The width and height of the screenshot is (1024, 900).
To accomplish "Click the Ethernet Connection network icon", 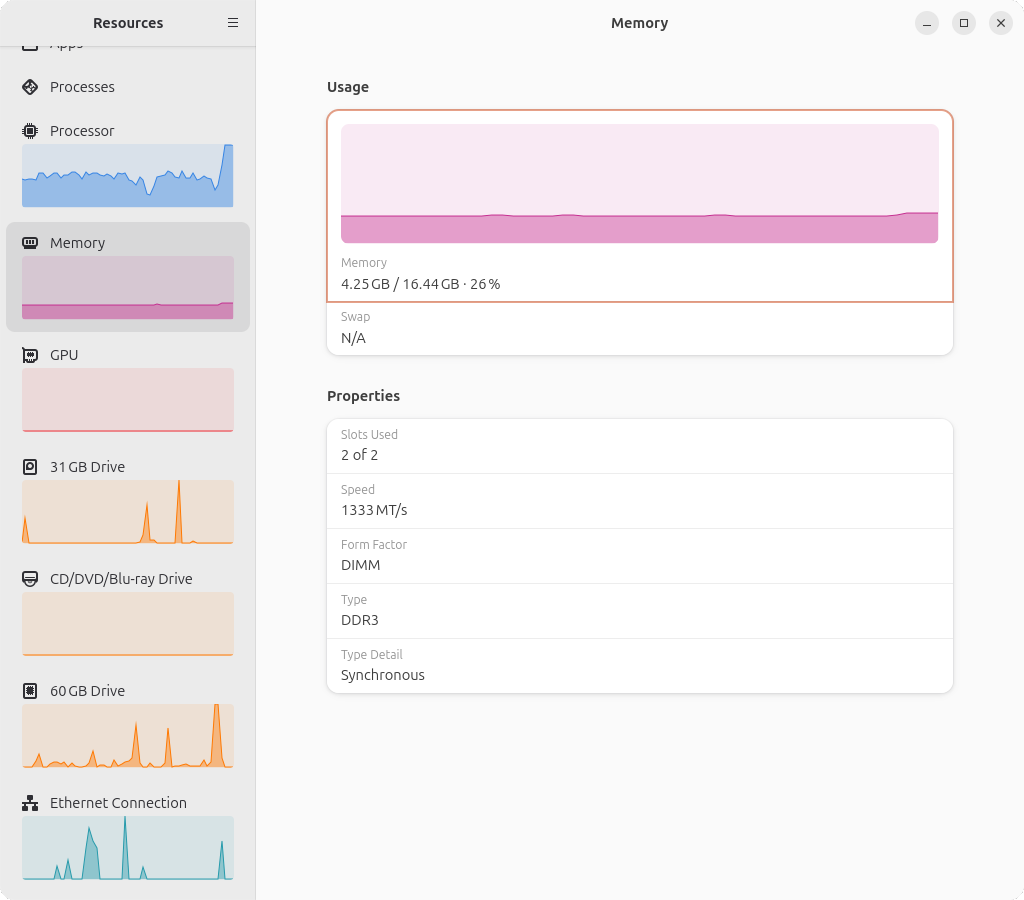I will pyautogui.click(x=30, y=803).
